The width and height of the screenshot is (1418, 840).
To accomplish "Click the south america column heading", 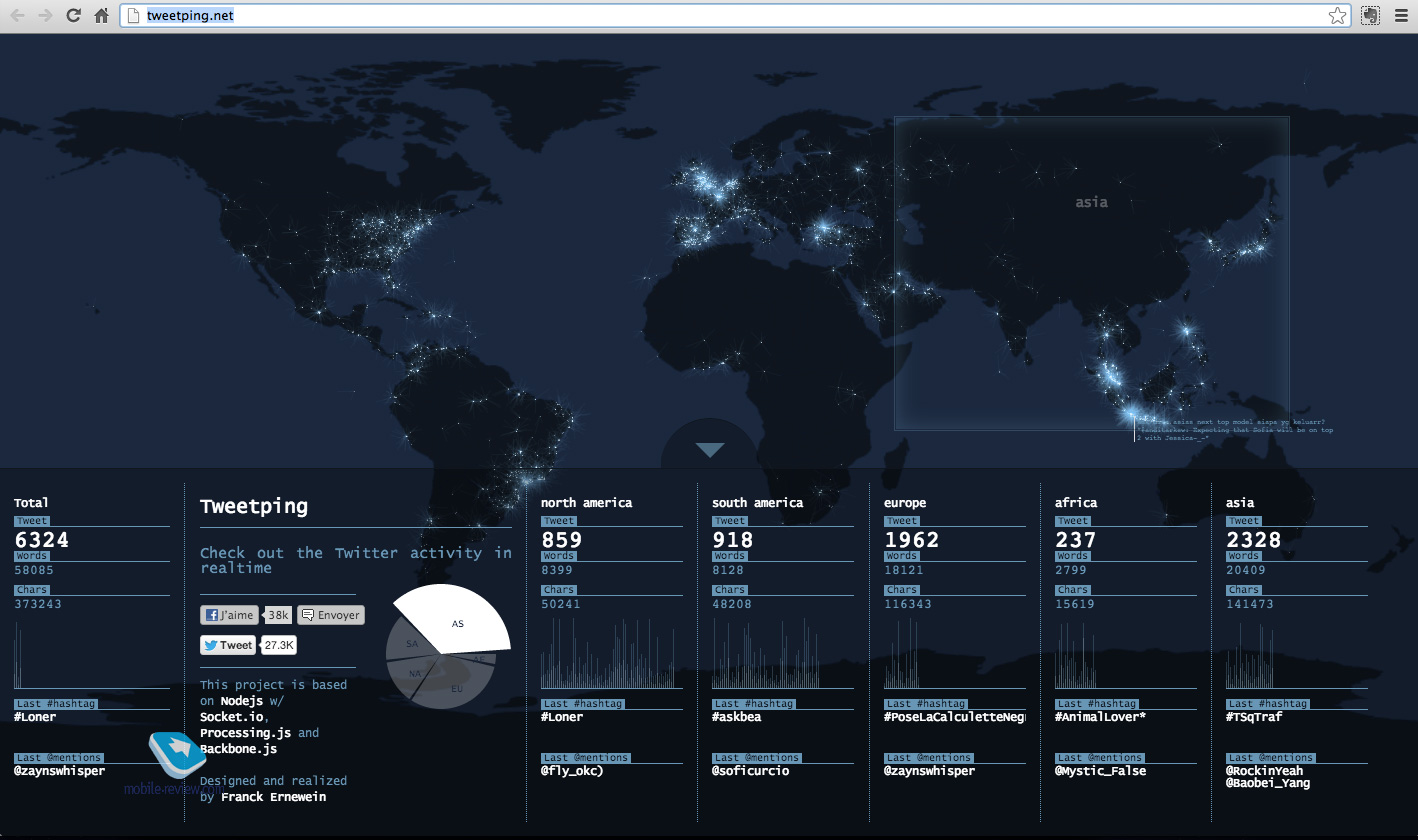I will click(x=757, y=503).
